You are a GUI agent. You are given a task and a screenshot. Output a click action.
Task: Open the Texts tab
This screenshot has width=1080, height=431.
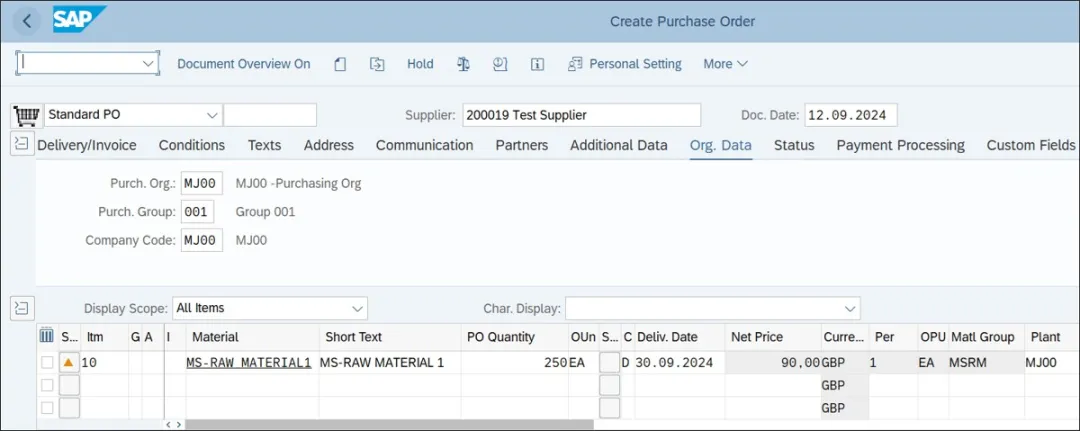pos(264,145)
